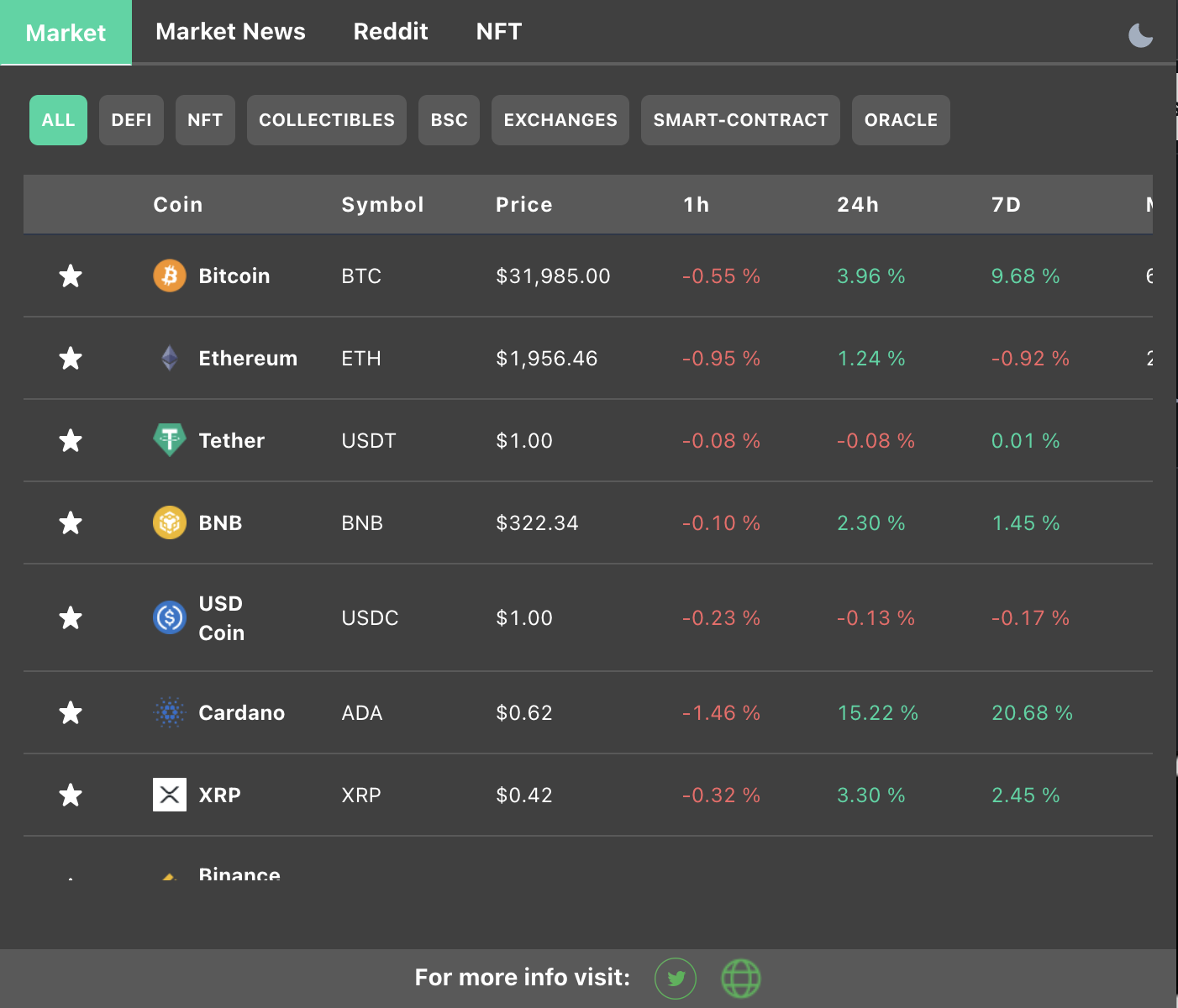Favorite Tether with its star
The image size is (1178, 1008).
coord(71,440)
